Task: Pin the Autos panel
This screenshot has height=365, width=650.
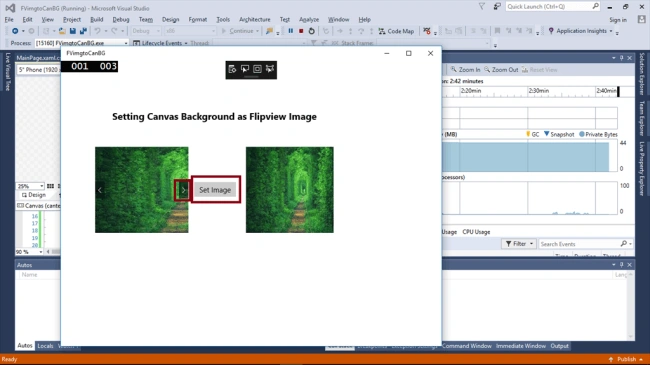Action: coord(621,265)
